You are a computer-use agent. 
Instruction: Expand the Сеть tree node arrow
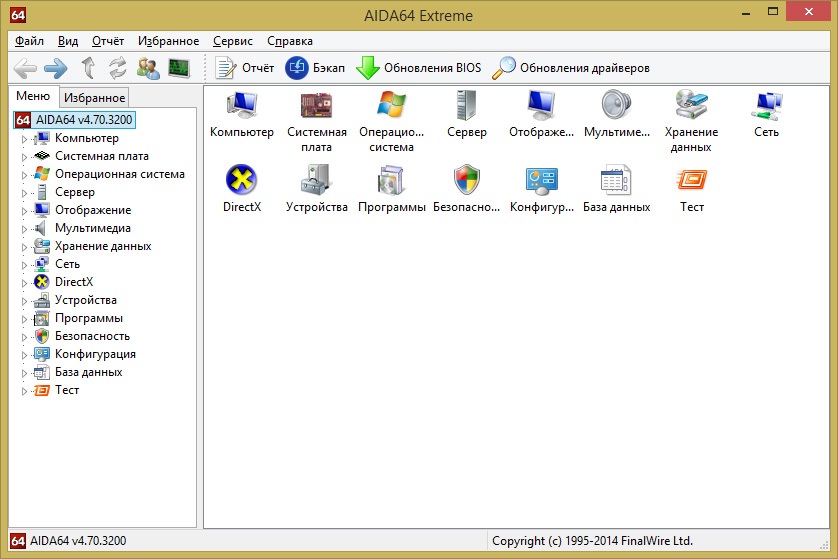coord(25,265)
